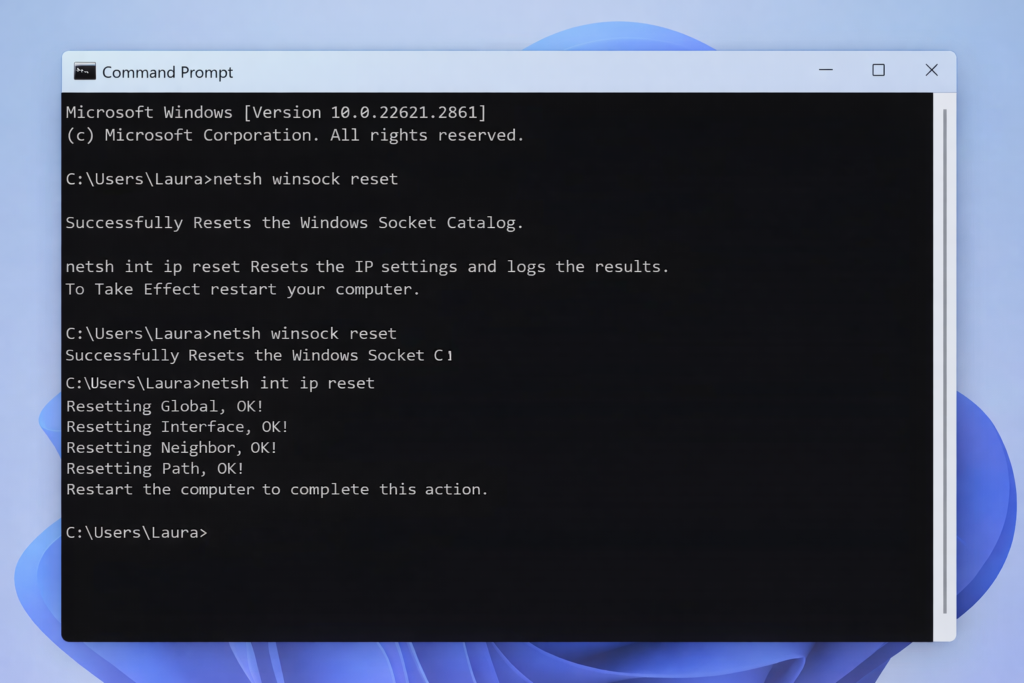The height and width of the screenshot is (683, 1024).
Task: Click the 'Microsoft Windows [Version 10.0.22621.2861]' line
Action: coord(276,112)
